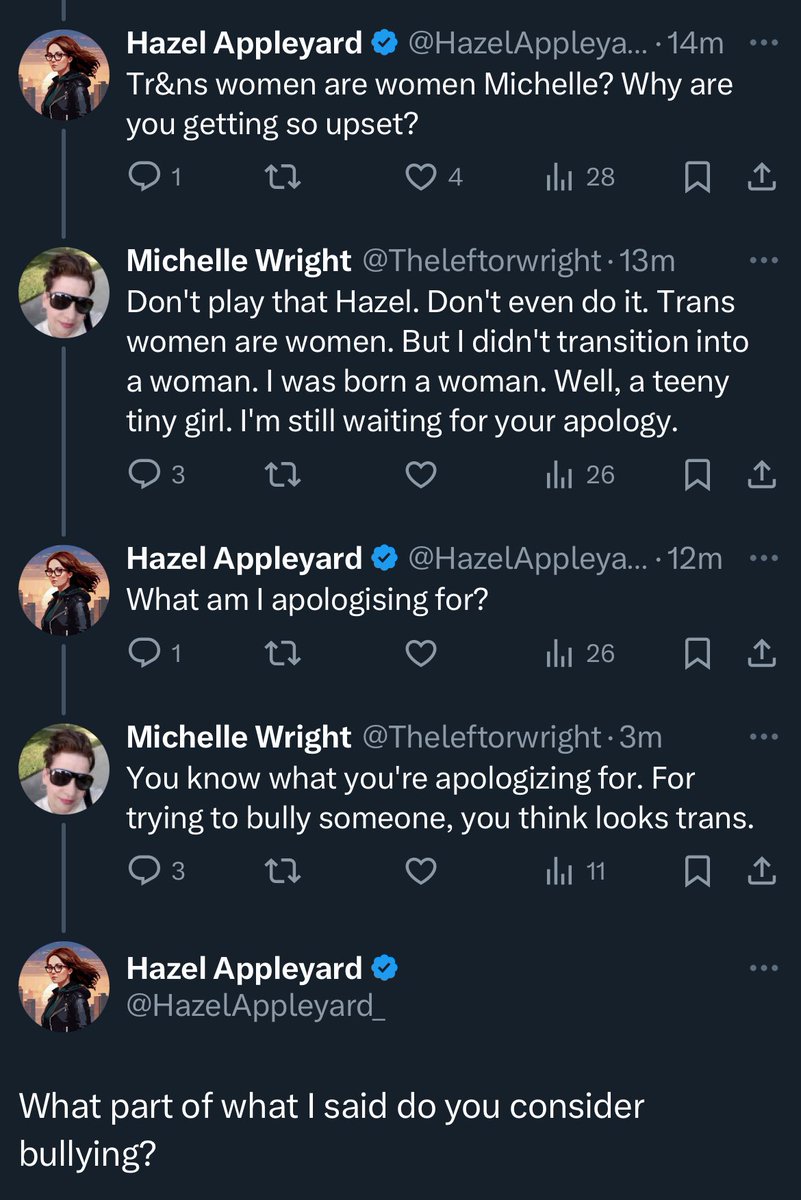View analytics showing 11 views
801x1200 pixels.
point(576,871)
